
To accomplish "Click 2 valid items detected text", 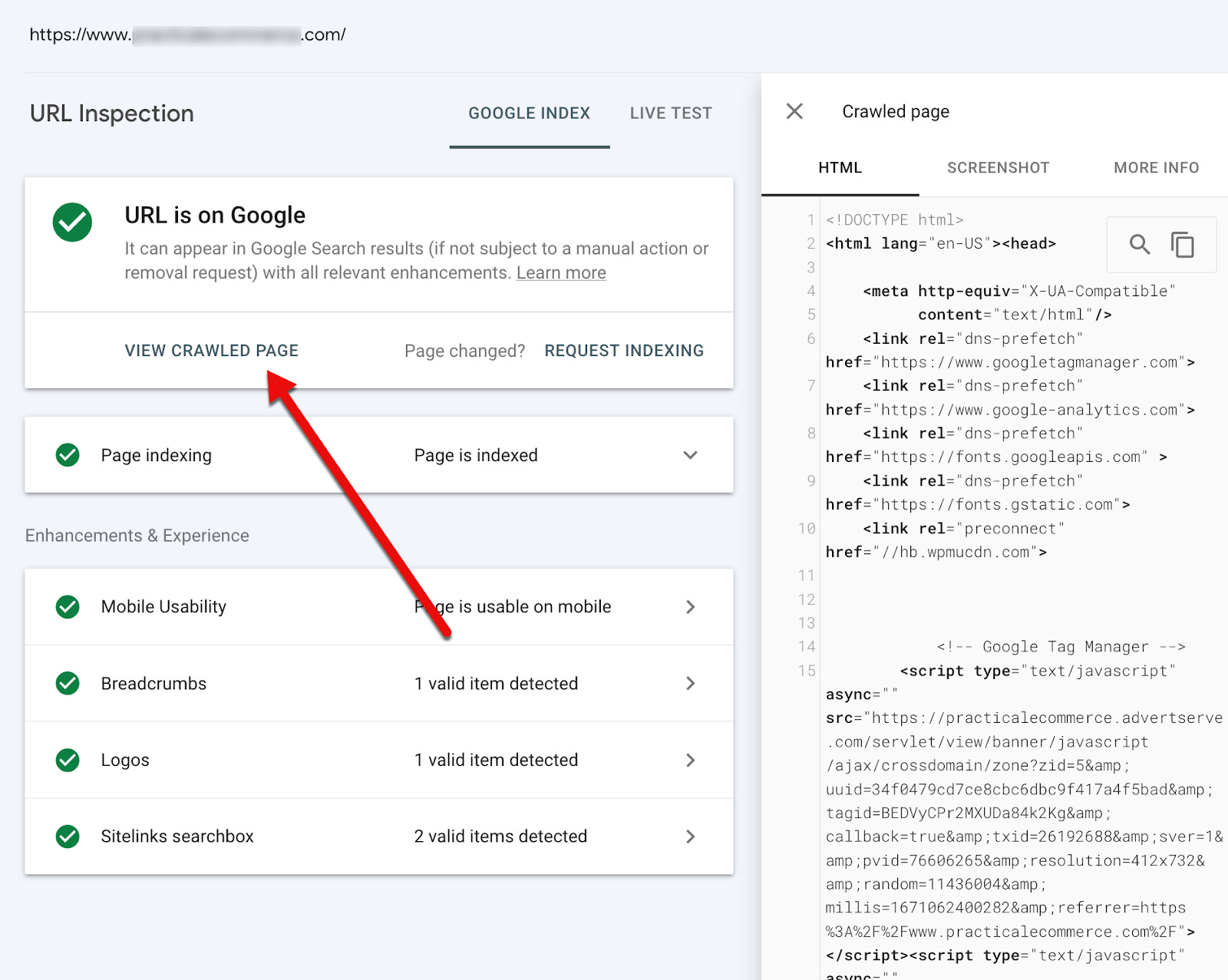I will tap(500, 836).
